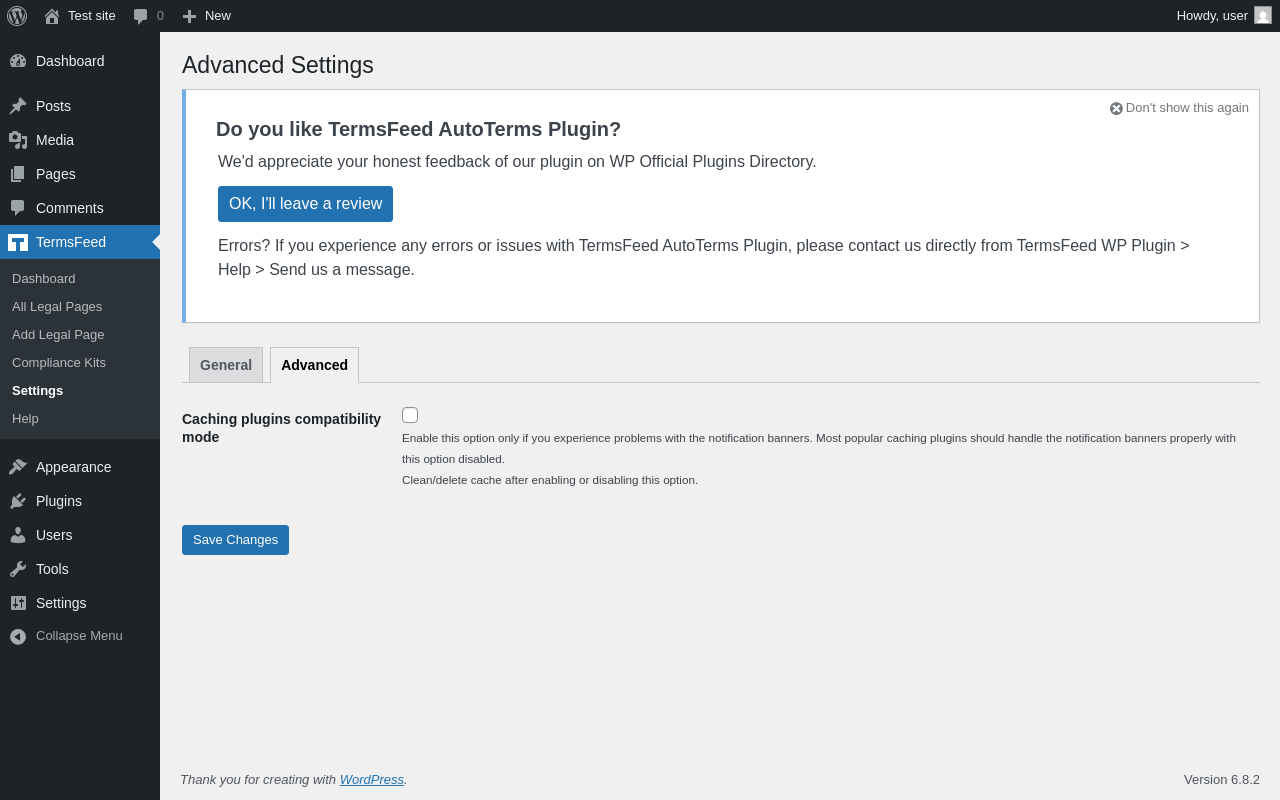
Task: Select the Advanced tab
Action: tap(314, 365)
